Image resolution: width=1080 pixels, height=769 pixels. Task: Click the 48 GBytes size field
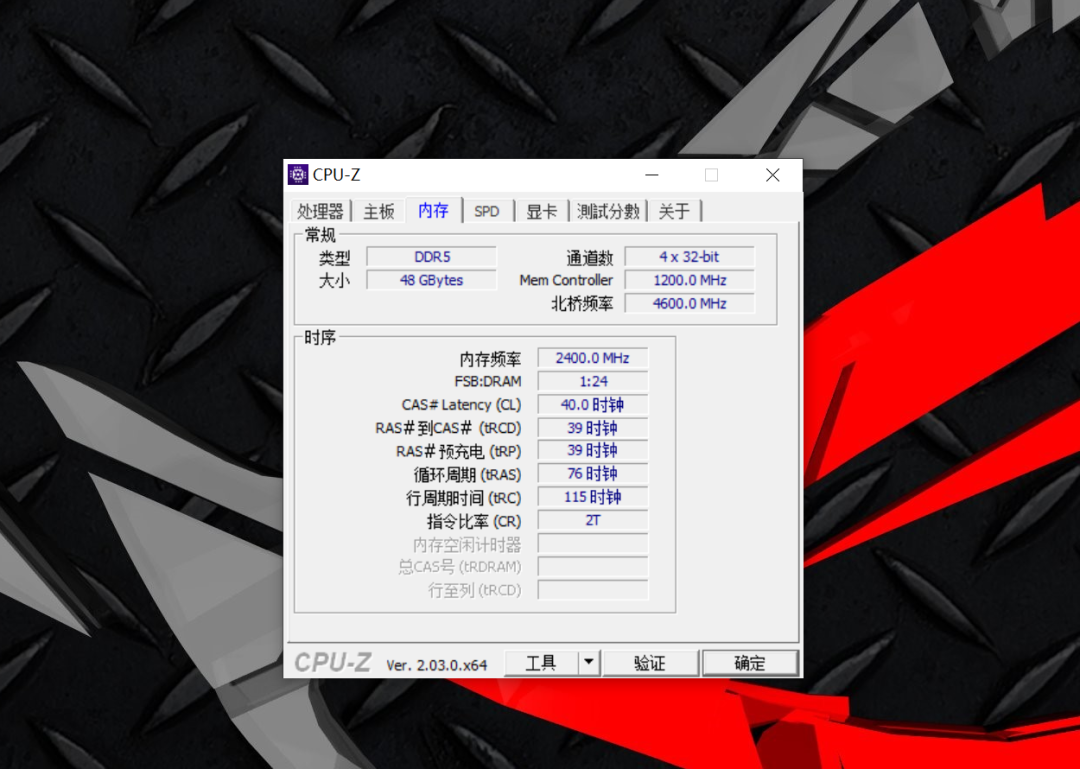432,280
